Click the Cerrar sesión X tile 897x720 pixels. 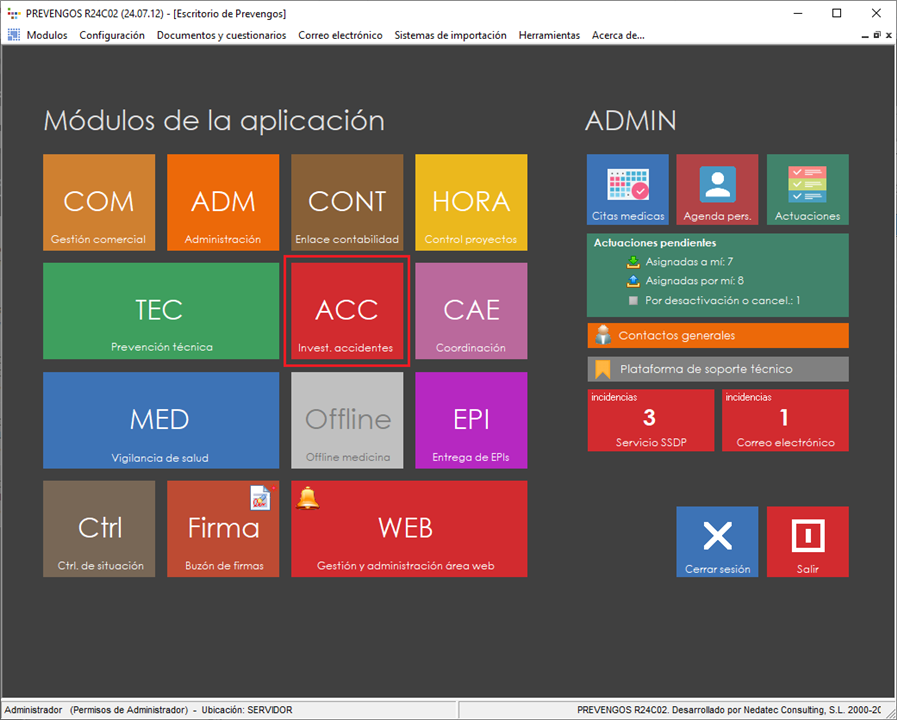(x=717, y=541)
